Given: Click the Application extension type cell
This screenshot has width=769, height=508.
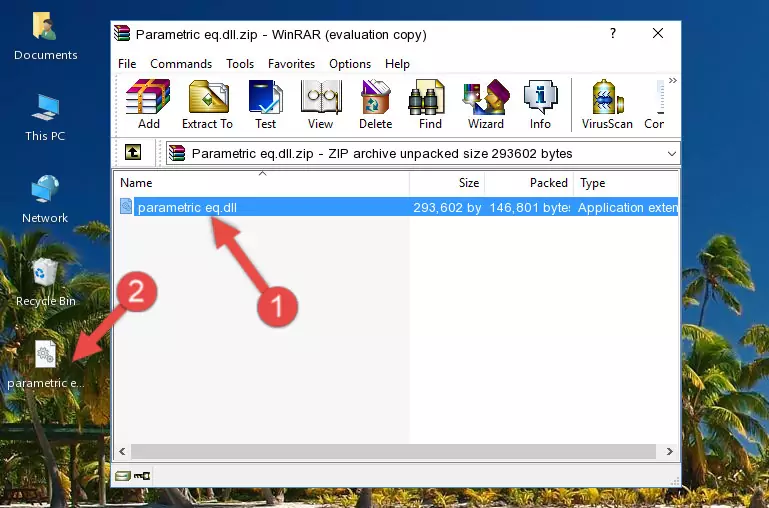Looking at the screenshot, I should (x=628, y=207).
